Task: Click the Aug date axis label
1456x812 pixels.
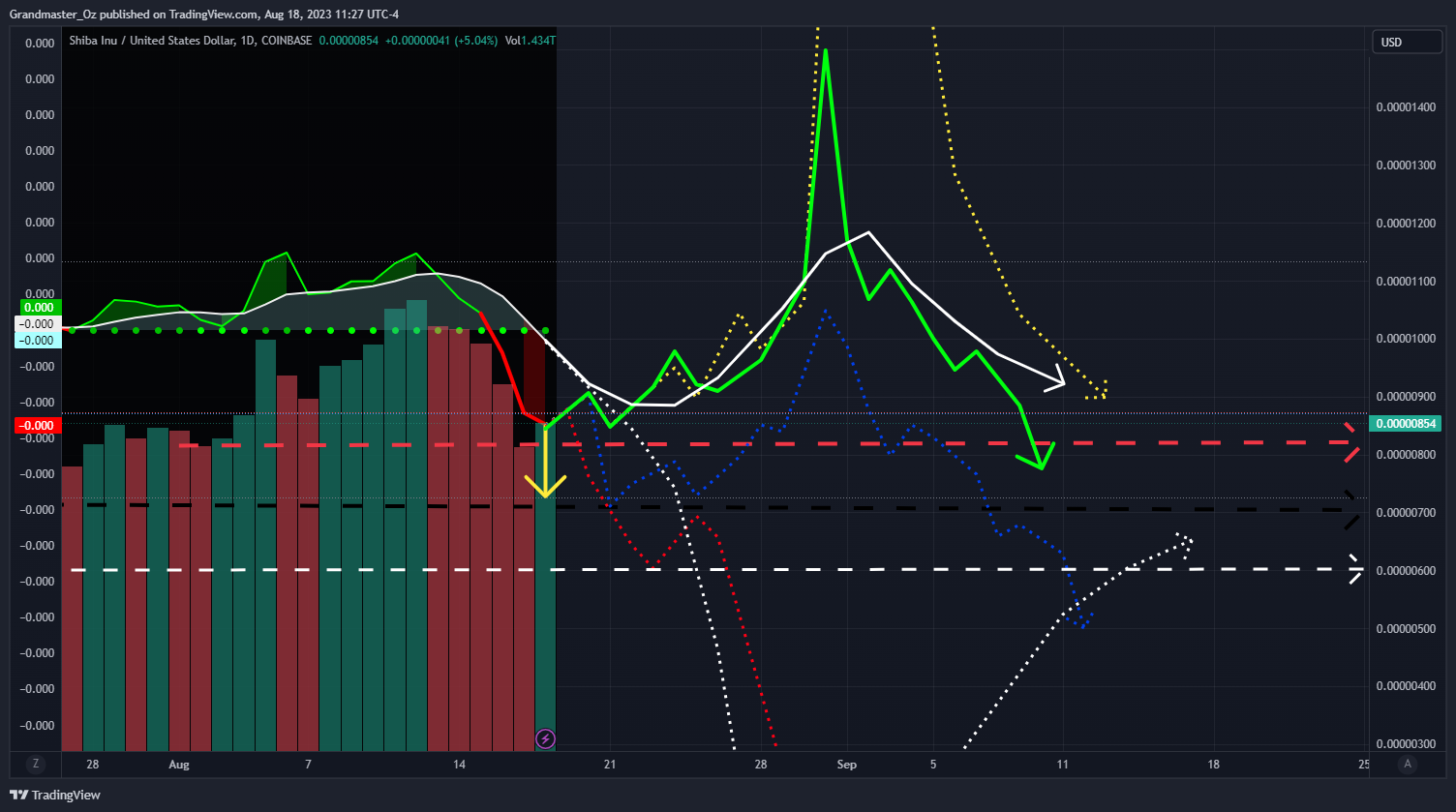Action: 179,765
